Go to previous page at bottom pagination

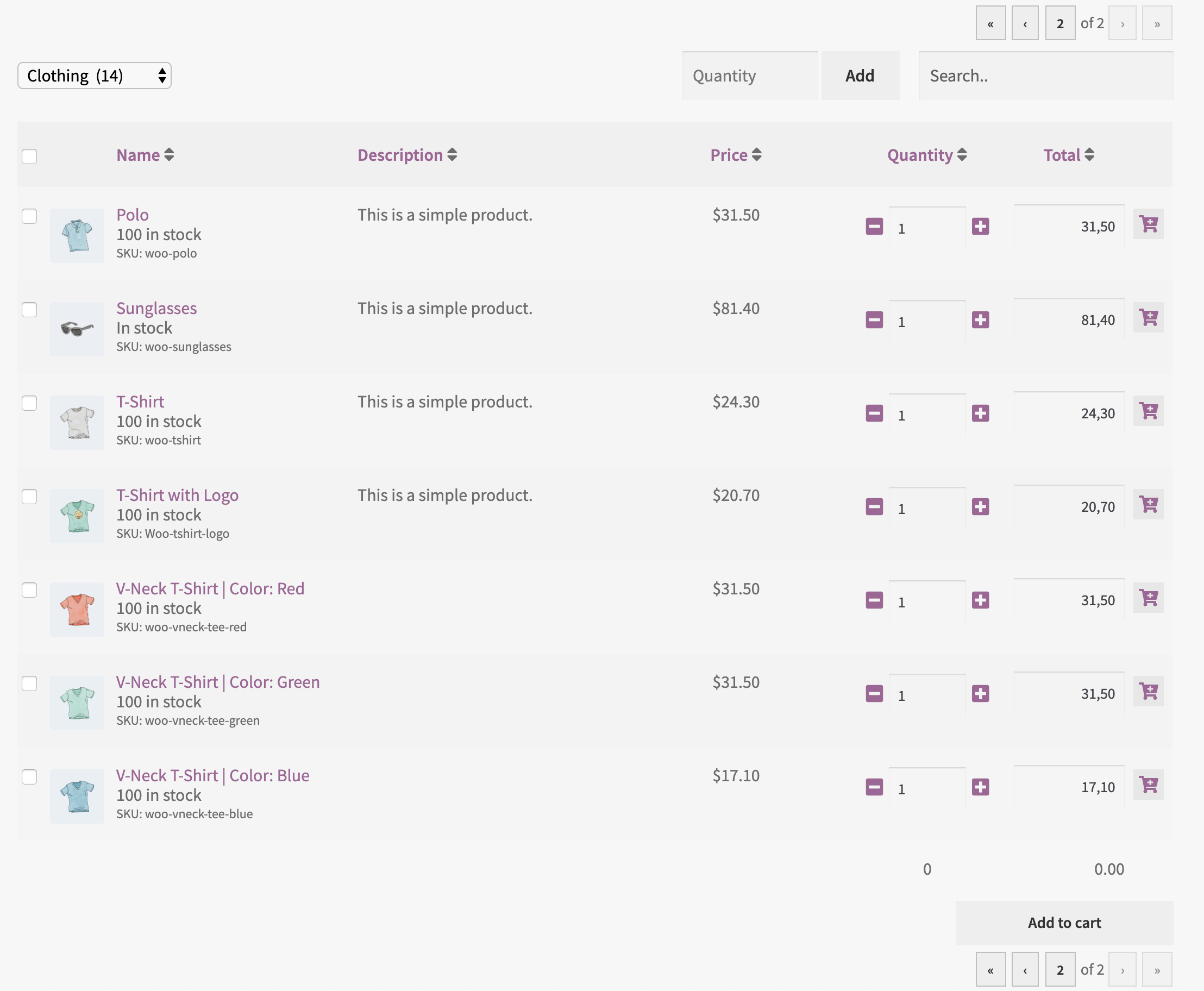[1025, 970]
